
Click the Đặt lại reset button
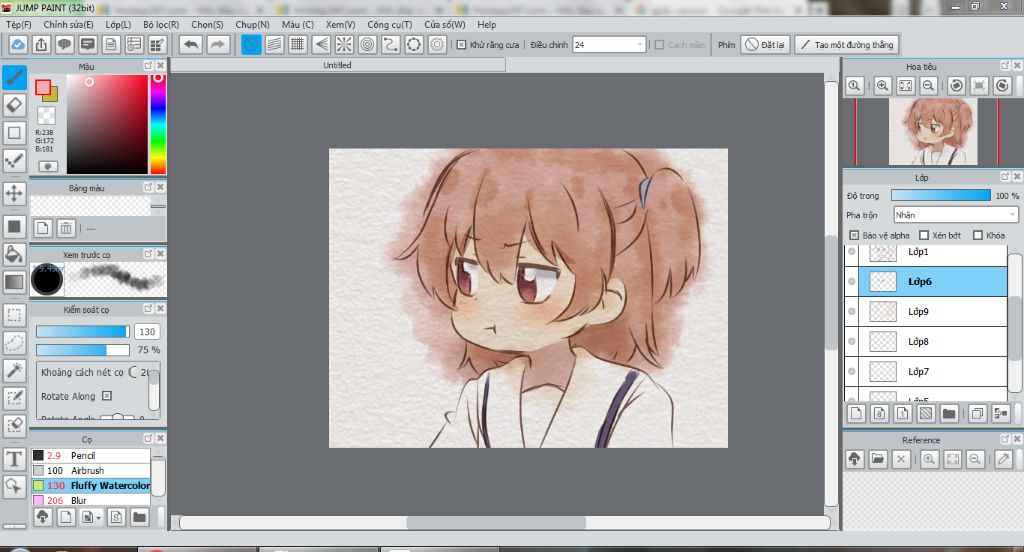(x=766, y=45)
